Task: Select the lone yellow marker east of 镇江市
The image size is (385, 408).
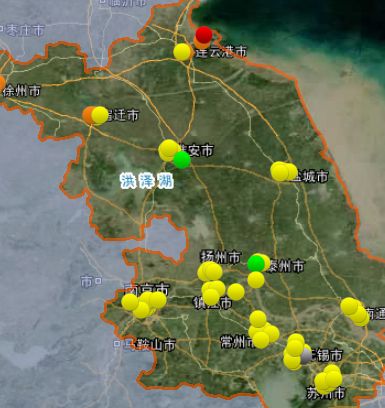Action: (x=236, y=292)
